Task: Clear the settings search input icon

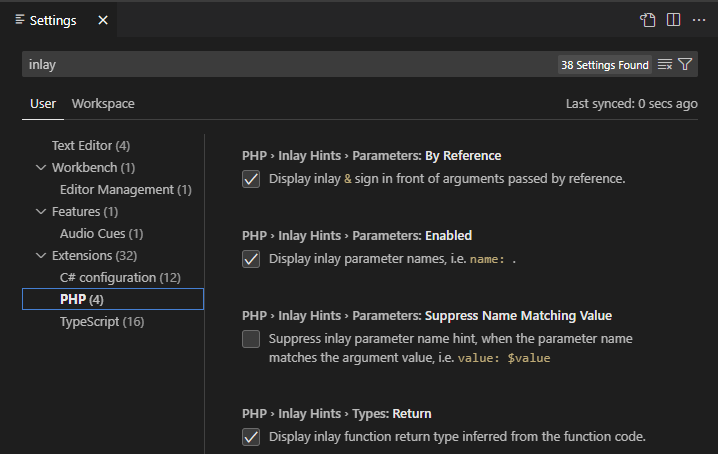Action: click(x=665, y=65)
